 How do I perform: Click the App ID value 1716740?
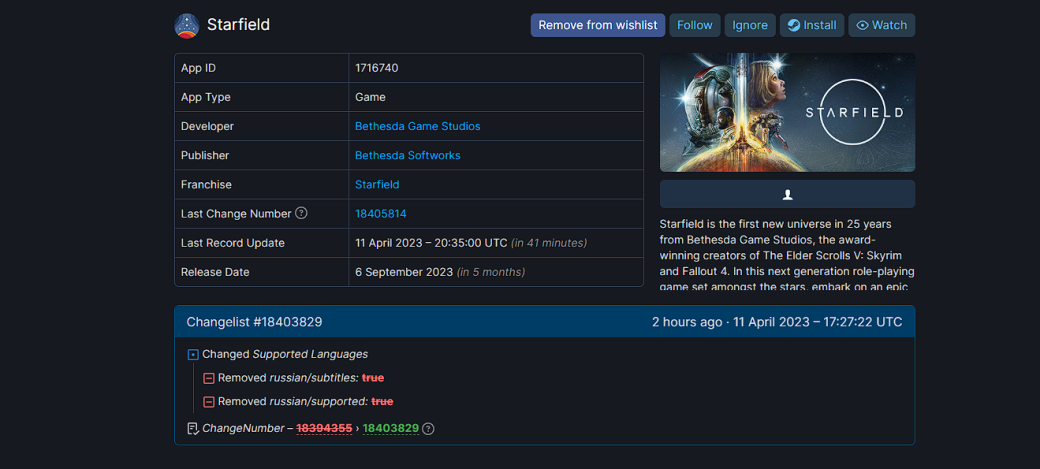pos(377,68)
